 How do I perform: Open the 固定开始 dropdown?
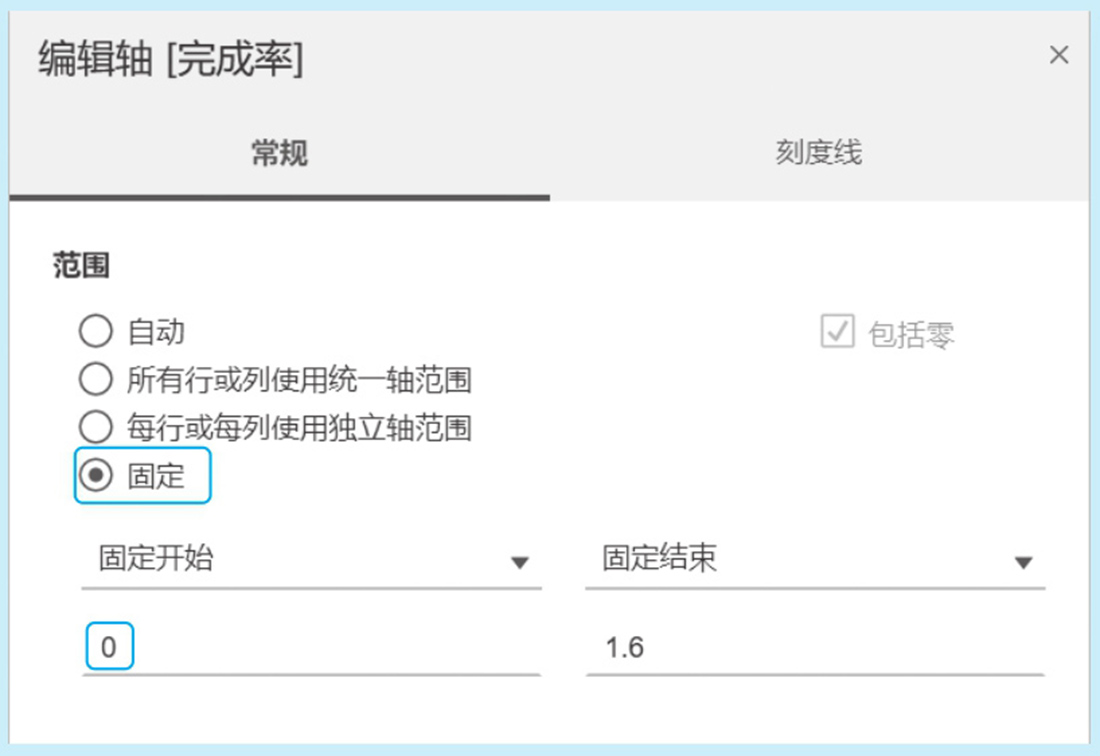point(310,559)
